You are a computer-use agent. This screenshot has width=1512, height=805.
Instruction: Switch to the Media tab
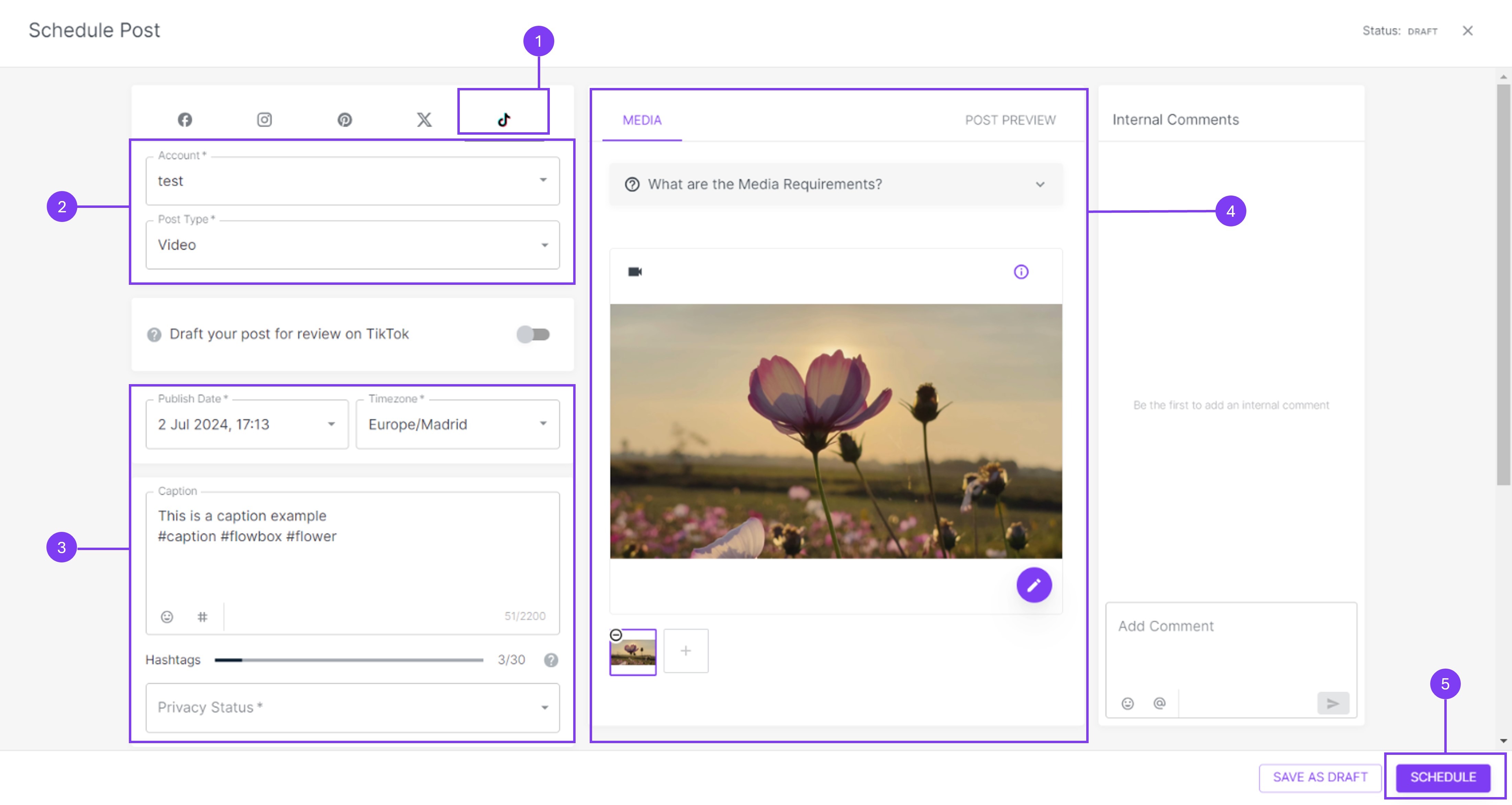[x=642, y=120]
